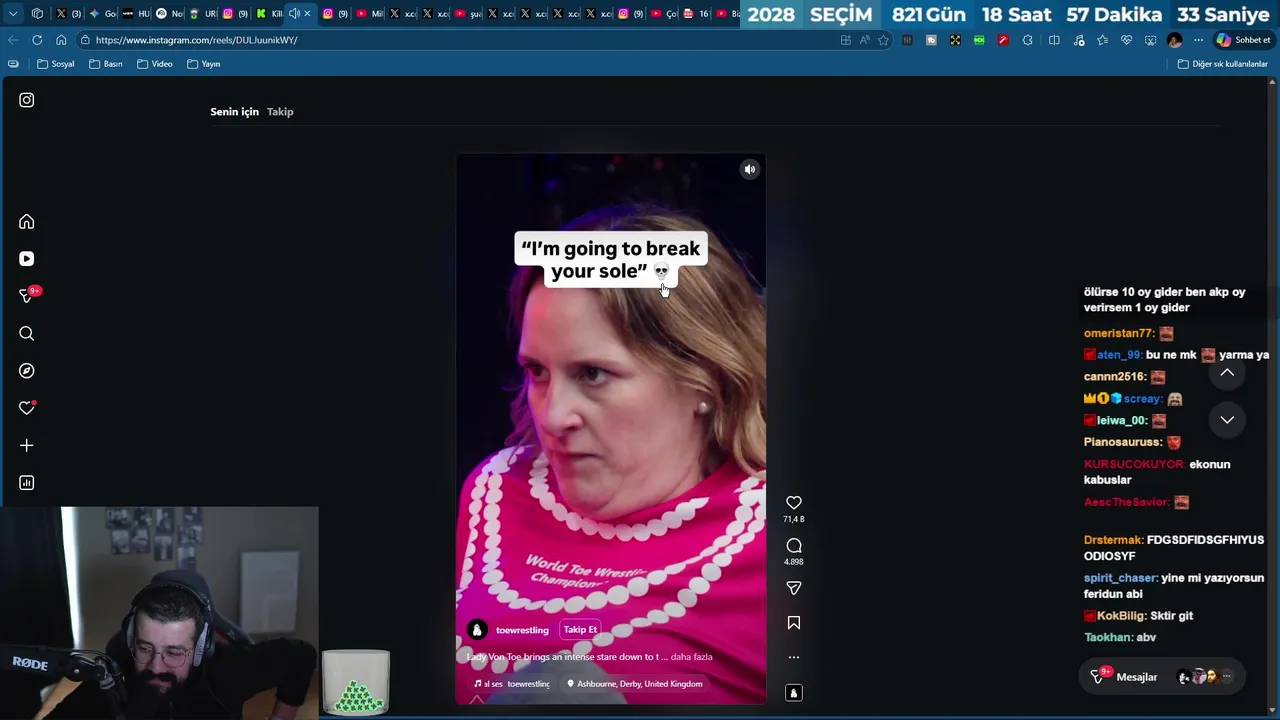The height and width of the screenshot is (720, 1280).
Task: Click the browser address bar URL
Action: coord(196,40)
